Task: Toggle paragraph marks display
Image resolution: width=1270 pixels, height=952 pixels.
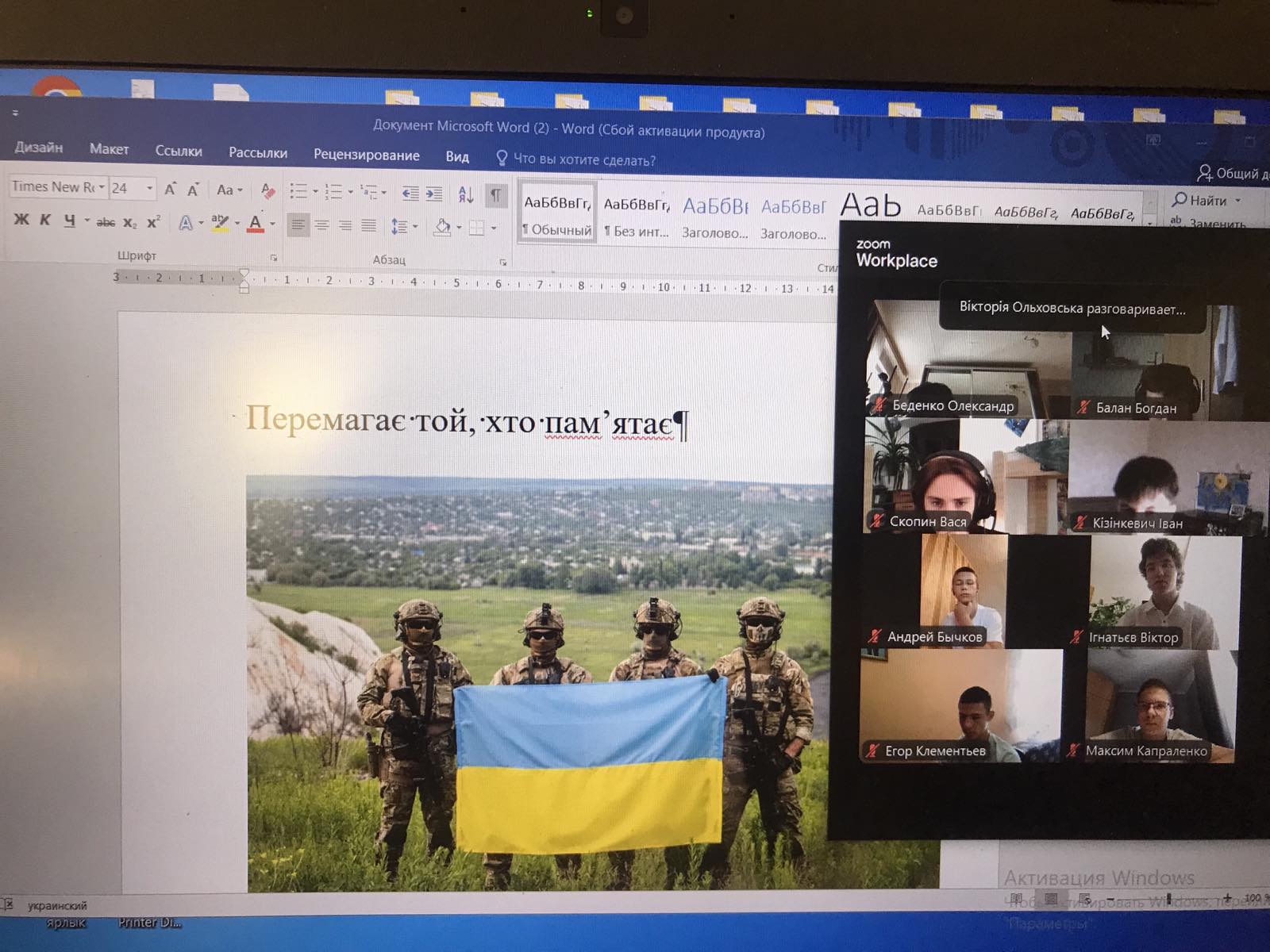Action: pyautogui.click(x=495, y=194)
